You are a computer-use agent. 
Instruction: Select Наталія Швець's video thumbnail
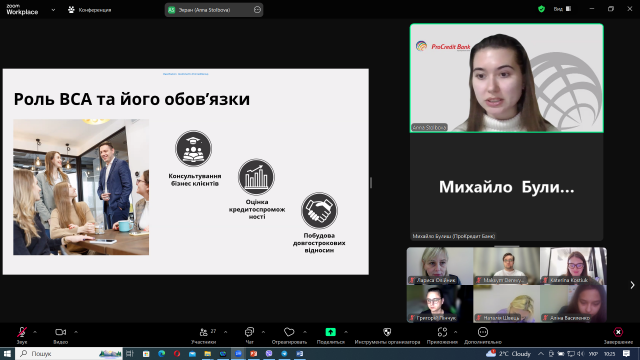(507, 304)
